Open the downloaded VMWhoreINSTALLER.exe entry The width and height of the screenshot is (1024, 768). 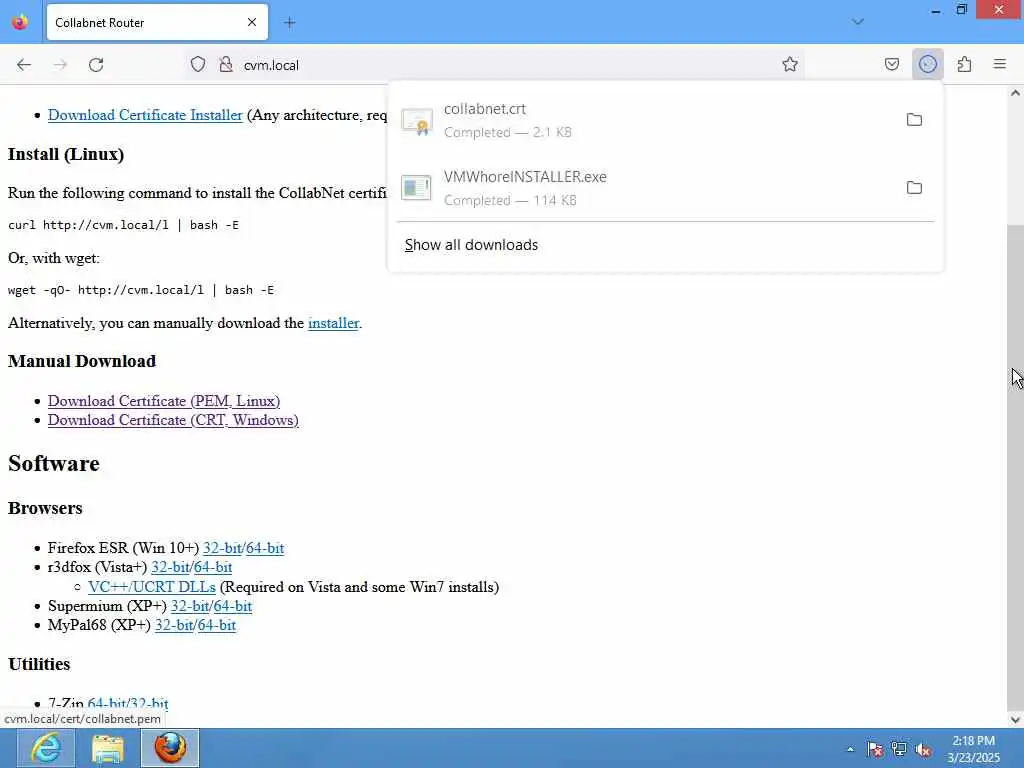[x=643, y=188]
